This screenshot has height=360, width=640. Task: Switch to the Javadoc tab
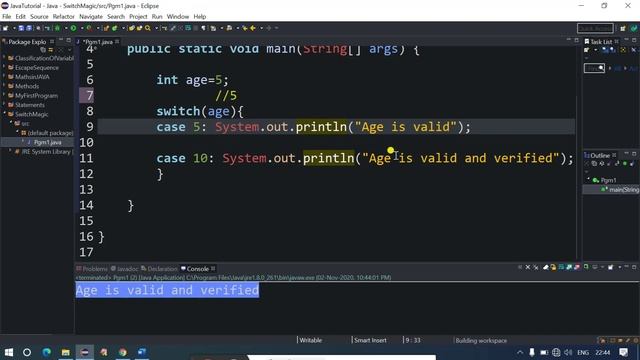124,269
